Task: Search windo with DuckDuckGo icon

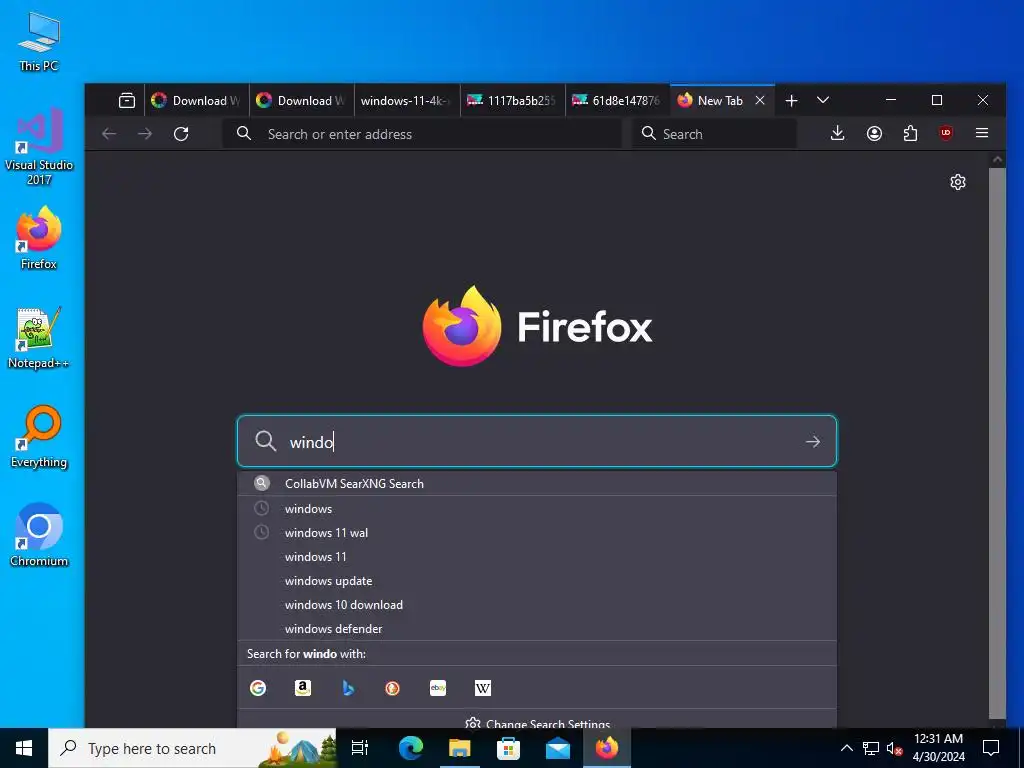Action: pyautogui.click(x=392, y=688)
